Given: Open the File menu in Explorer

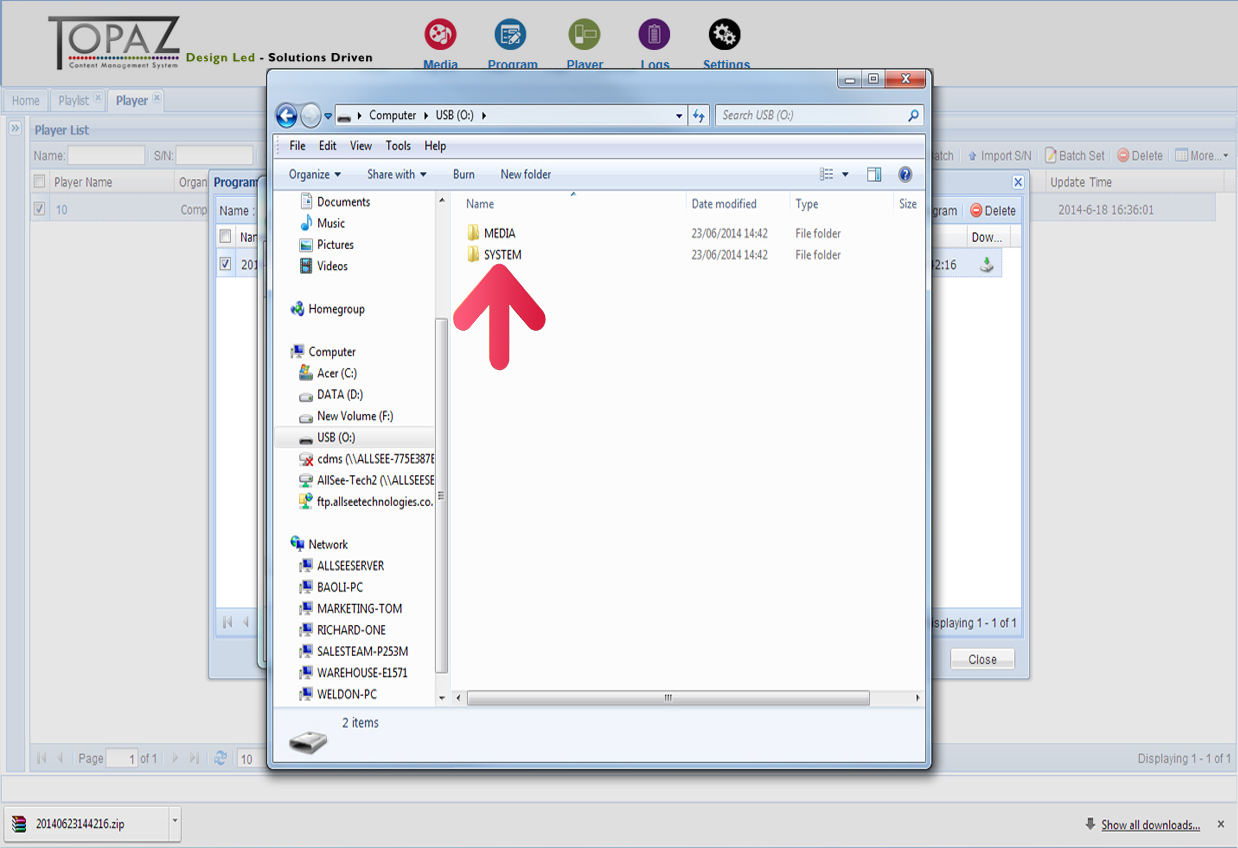Looking at the screenshot, I should [297, 146].
